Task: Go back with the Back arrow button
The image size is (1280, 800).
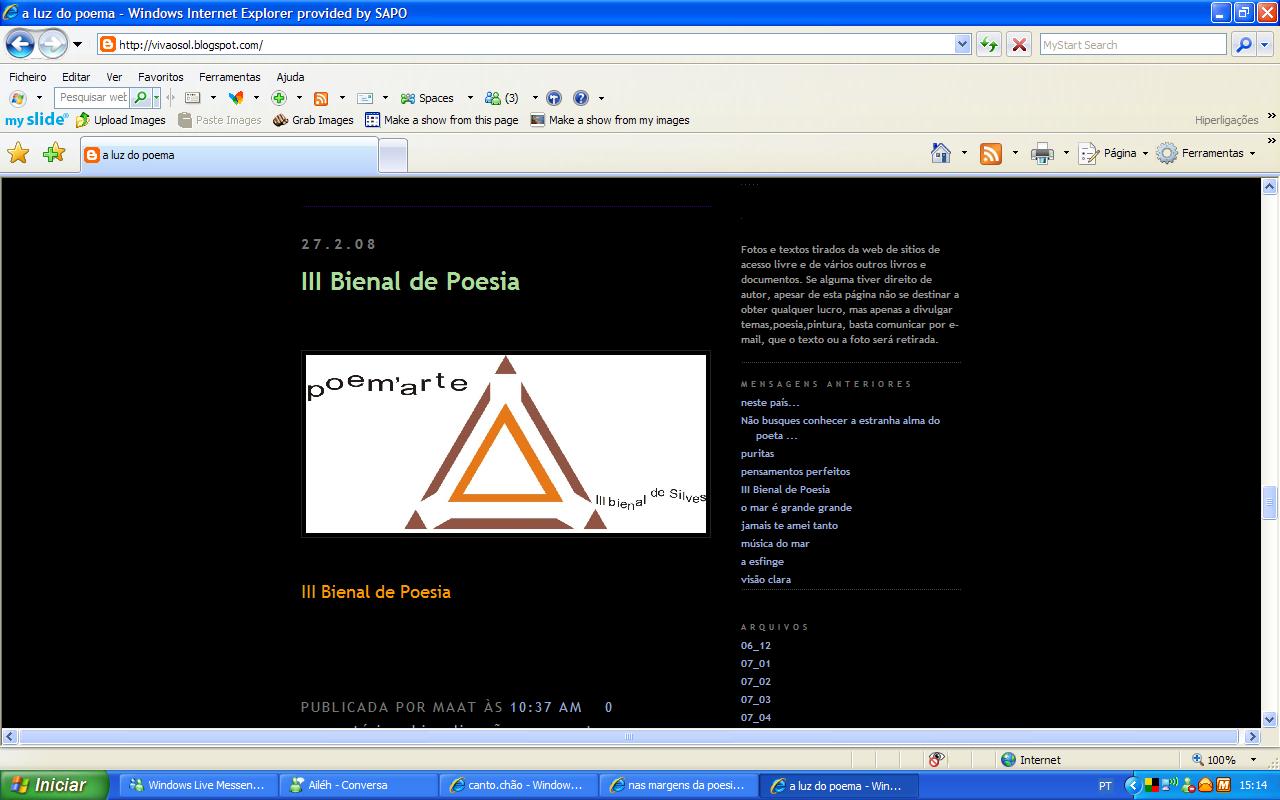Action: [21, 44]
